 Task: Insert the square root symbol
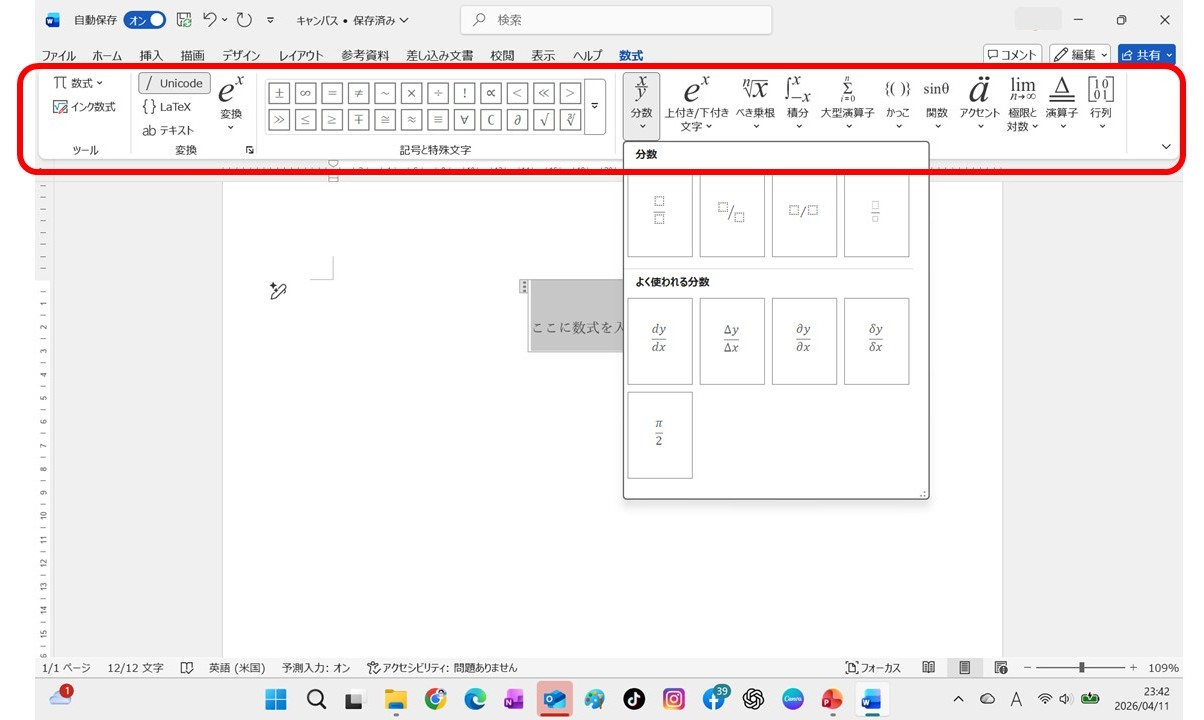[x=544, y=120]
